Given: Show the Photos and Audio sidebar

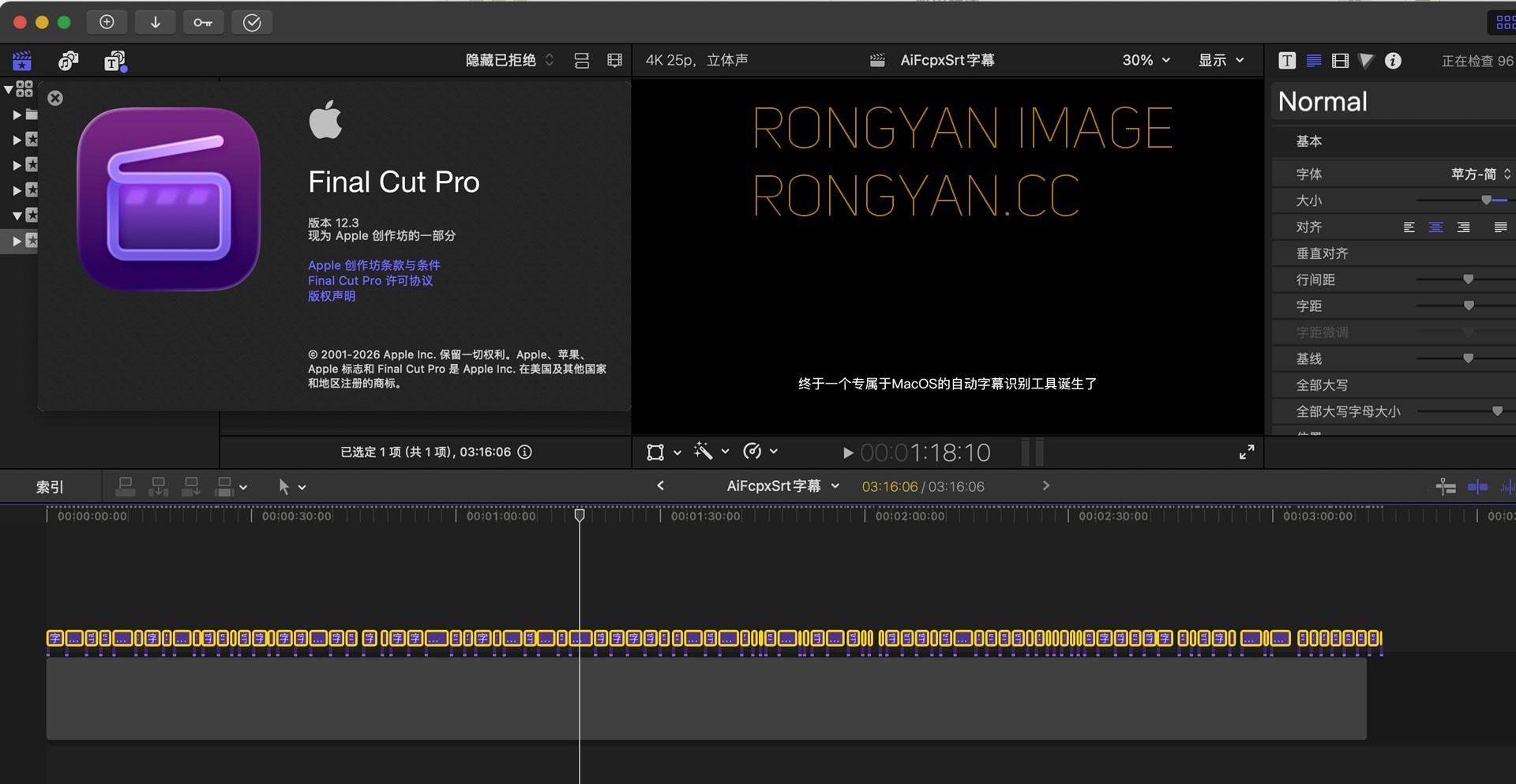Looking at the screenshot, I should [69, 61].
